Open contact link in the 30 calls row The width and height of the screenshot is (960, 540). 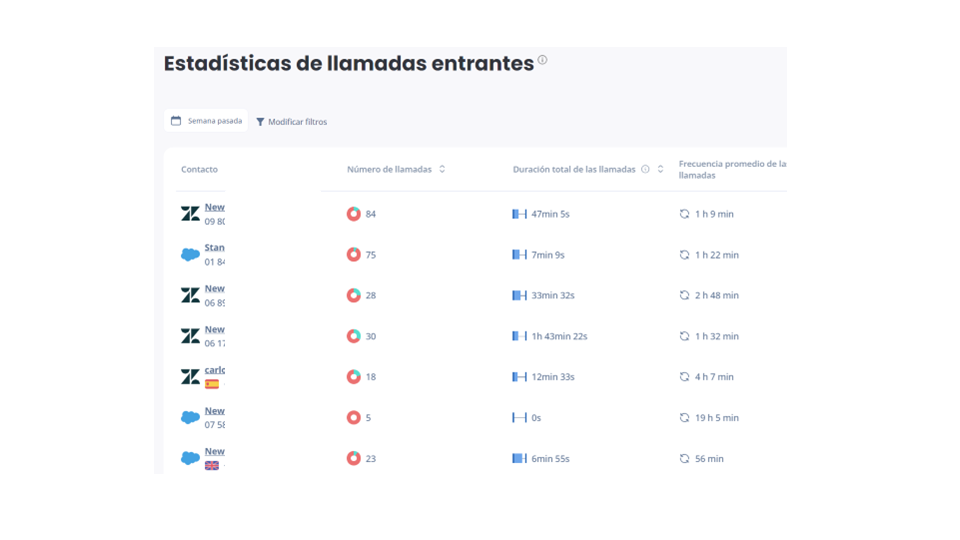(214, 329)
